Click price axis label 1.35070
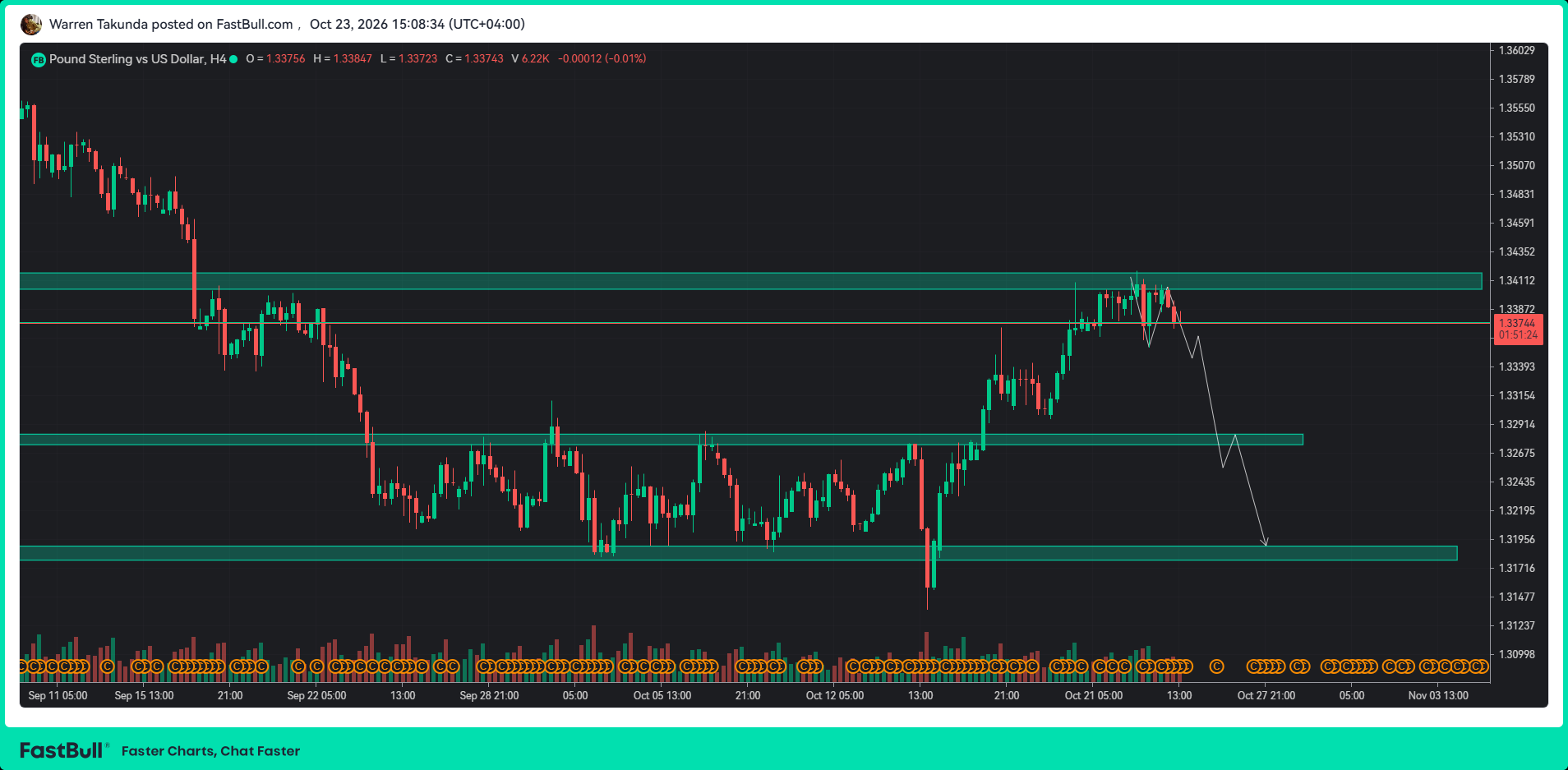Screen dimensions: 1568x770 1516,165
